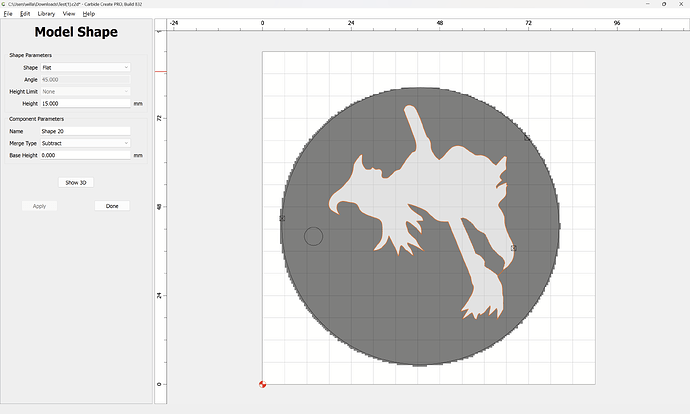Expand the Merge Type dropdown
The height and width of the screenshot is (414, 690).
point(85,143)
